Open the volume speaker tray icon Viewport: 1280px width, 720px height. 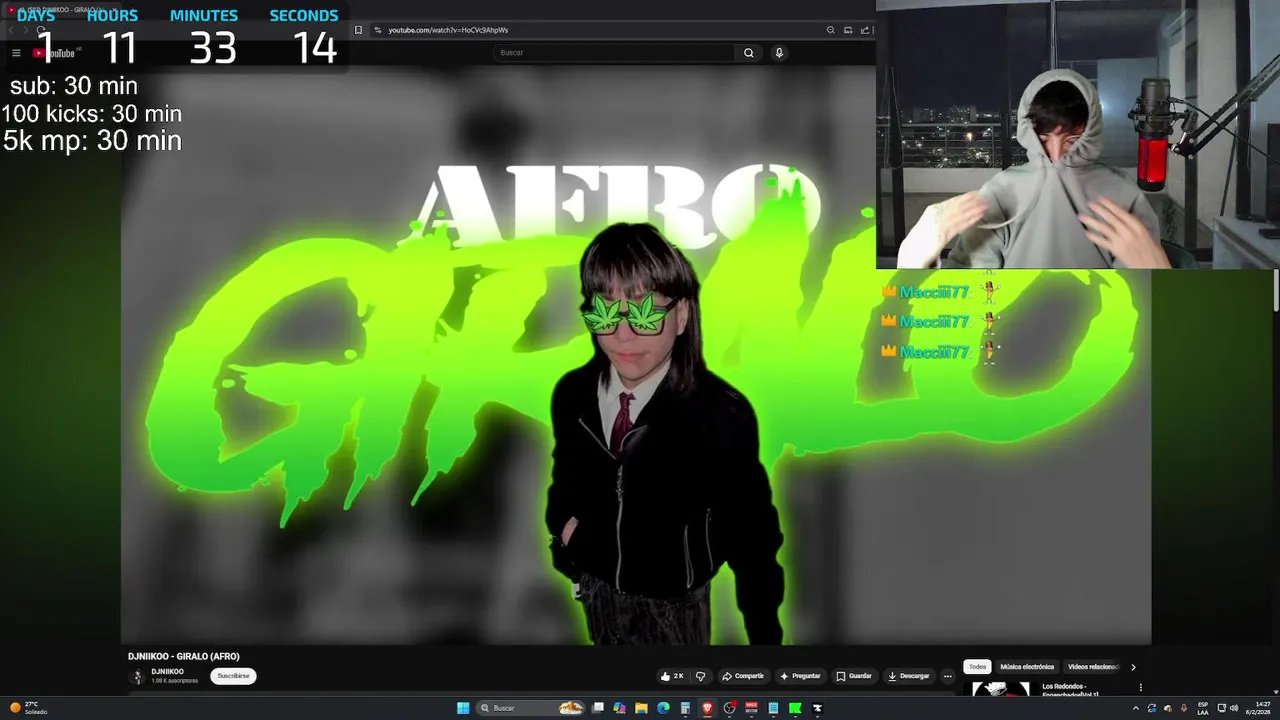point(1234,708)
